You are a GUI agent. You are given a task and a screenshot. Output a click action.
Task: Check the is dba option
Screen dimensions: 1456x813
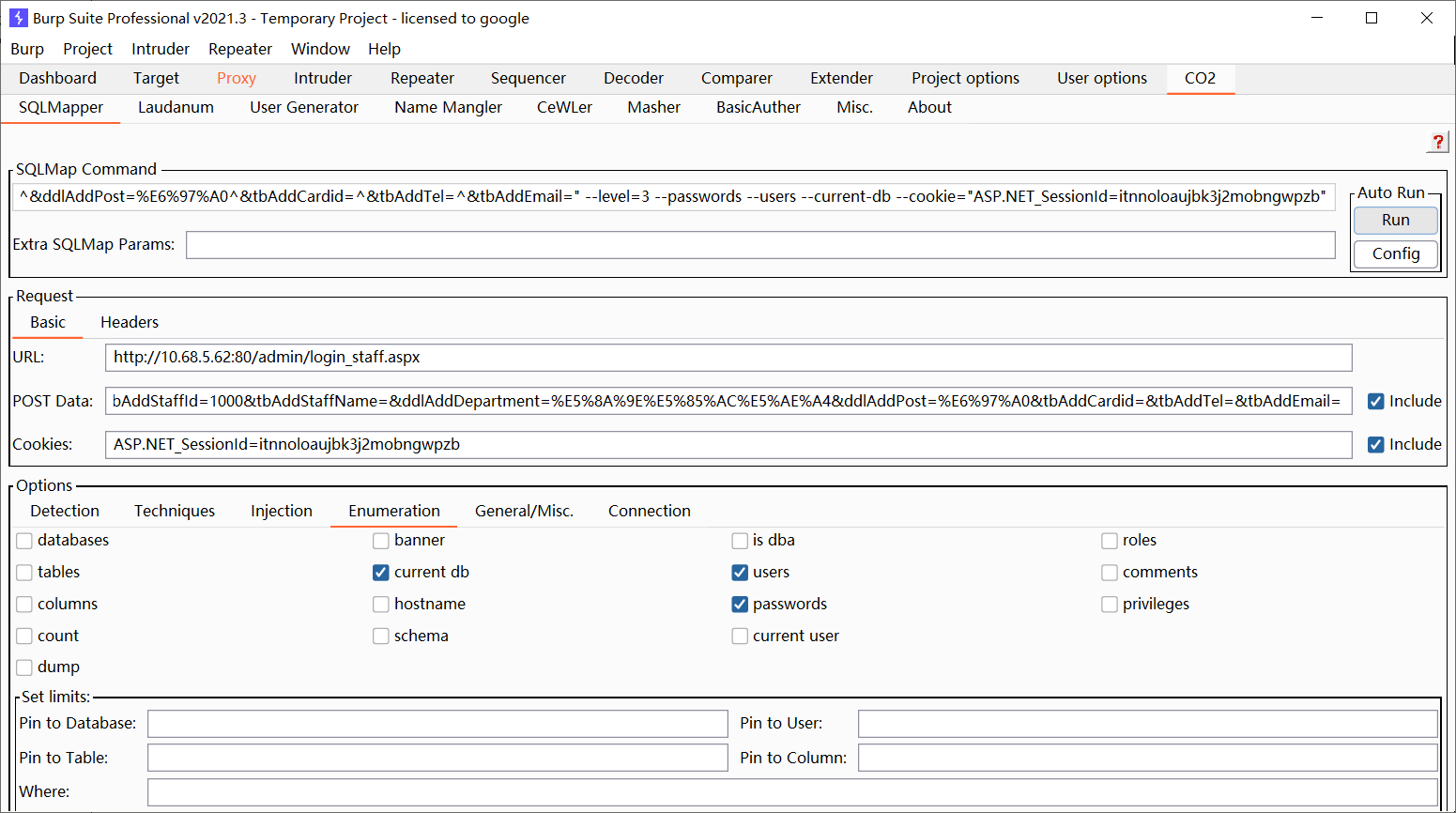740,541
